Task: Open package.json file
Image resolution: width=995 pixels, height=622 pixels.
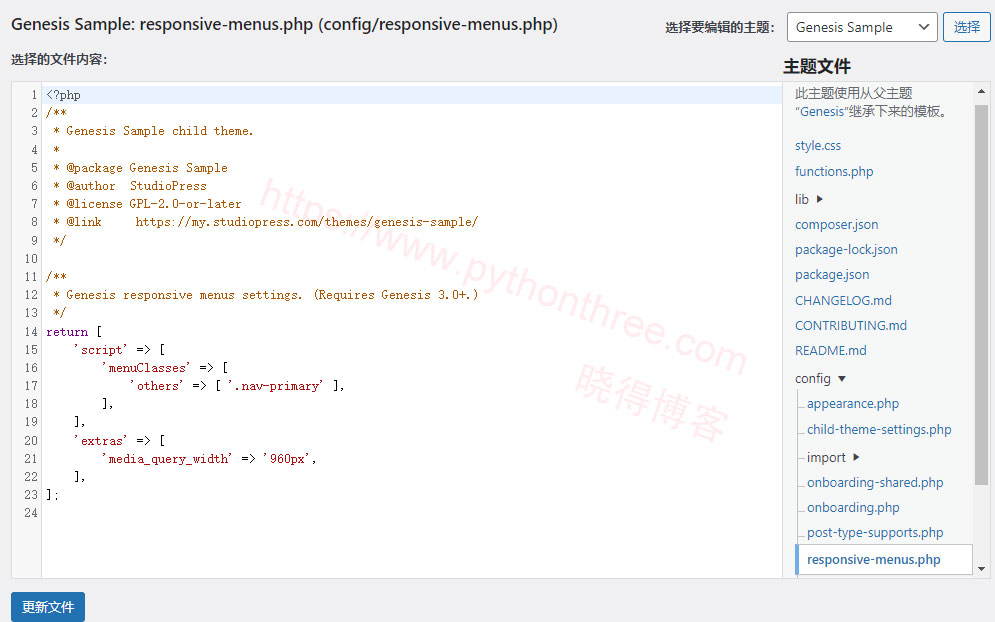Action: tap(832, 275)
